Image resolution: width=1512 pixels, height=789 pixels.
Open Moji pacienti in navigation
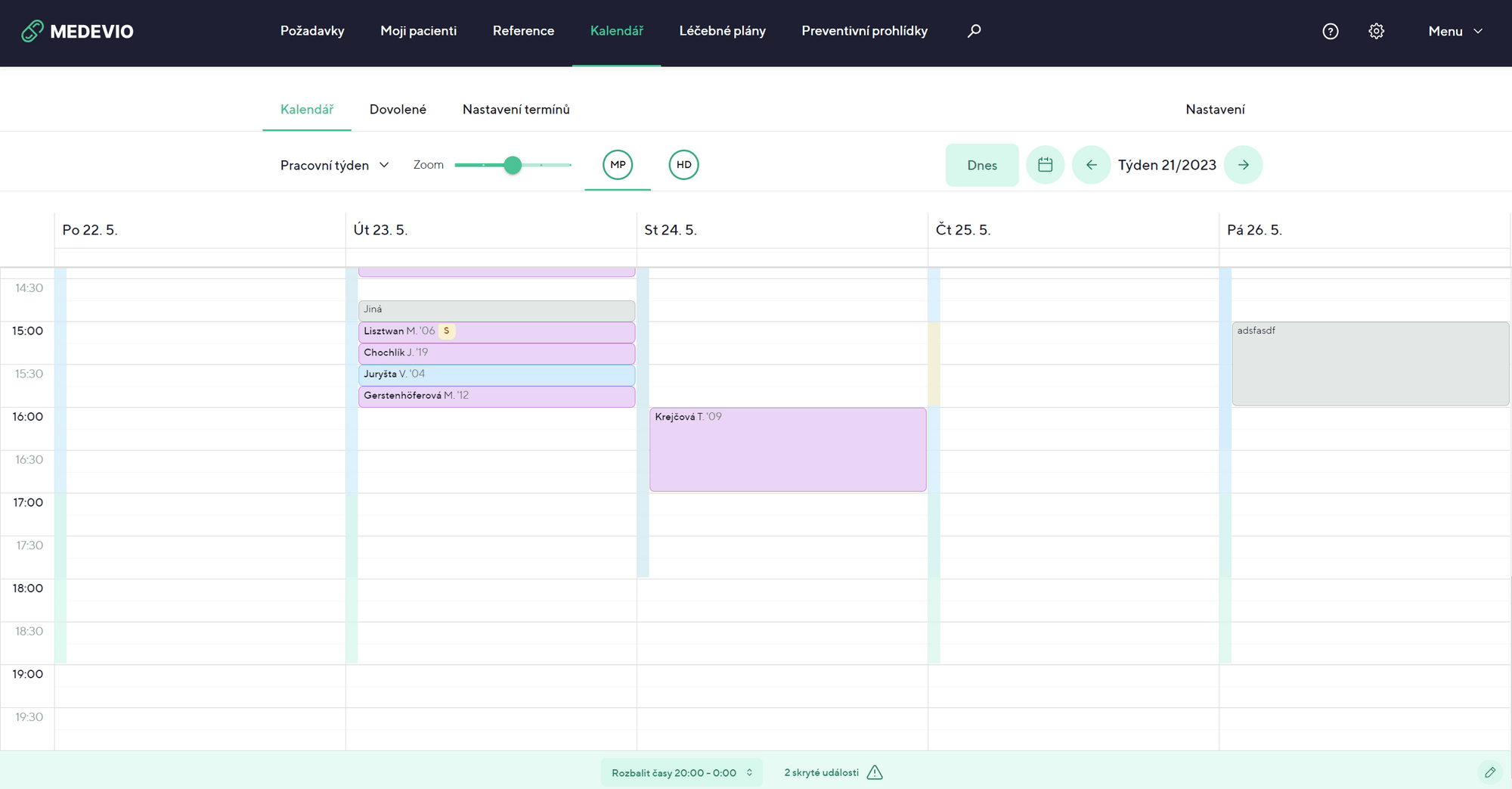click(x=418, y=31)
